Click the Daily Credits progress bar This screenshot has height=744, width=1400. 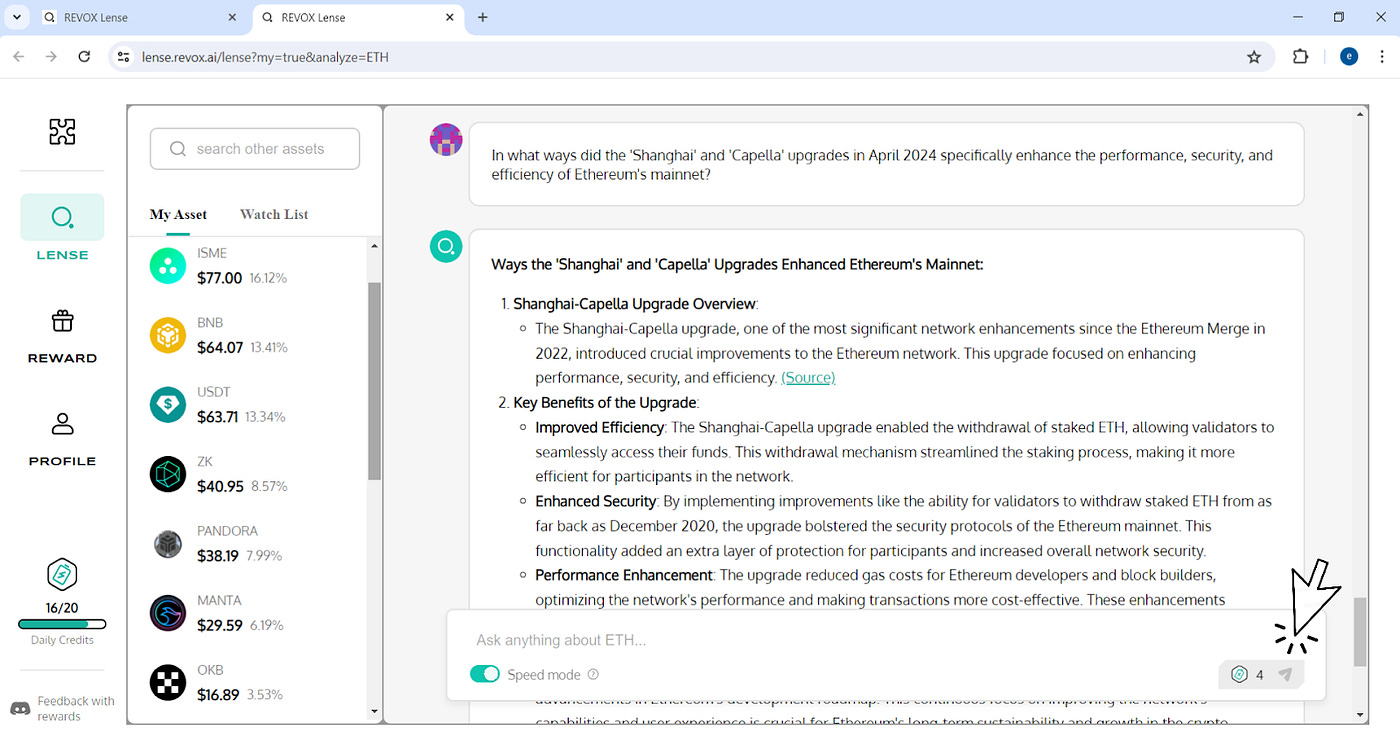tap(62, 624)
